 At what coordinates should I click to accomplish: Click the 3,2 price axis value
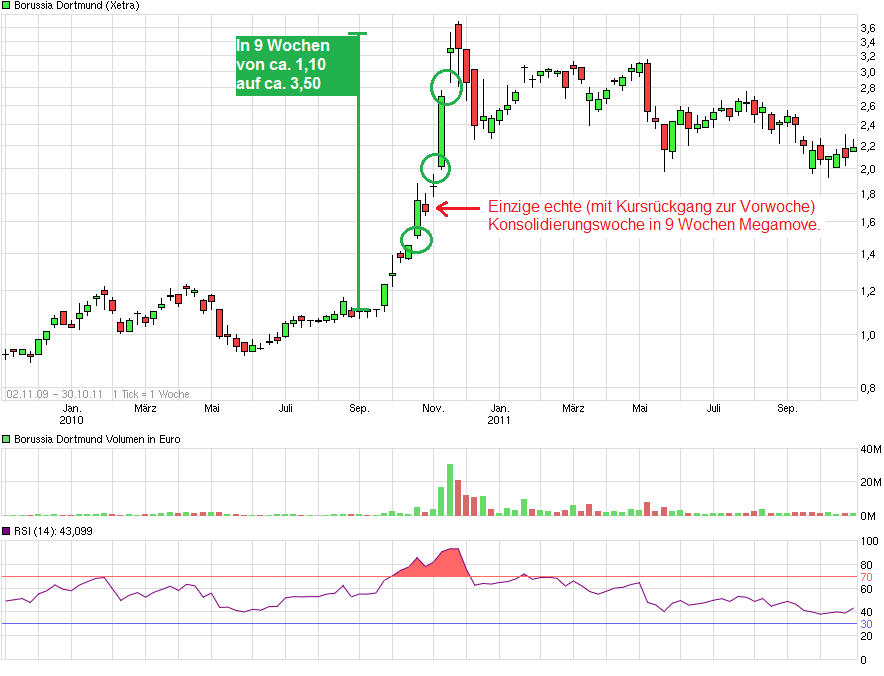(868, 56)
